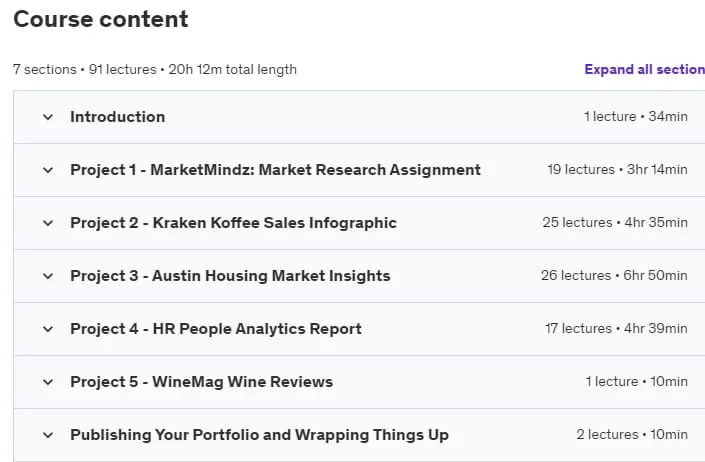Click Publishing Your Portfolio and Wrapping Things Up
705x462 pixels.
coord(259,435)
